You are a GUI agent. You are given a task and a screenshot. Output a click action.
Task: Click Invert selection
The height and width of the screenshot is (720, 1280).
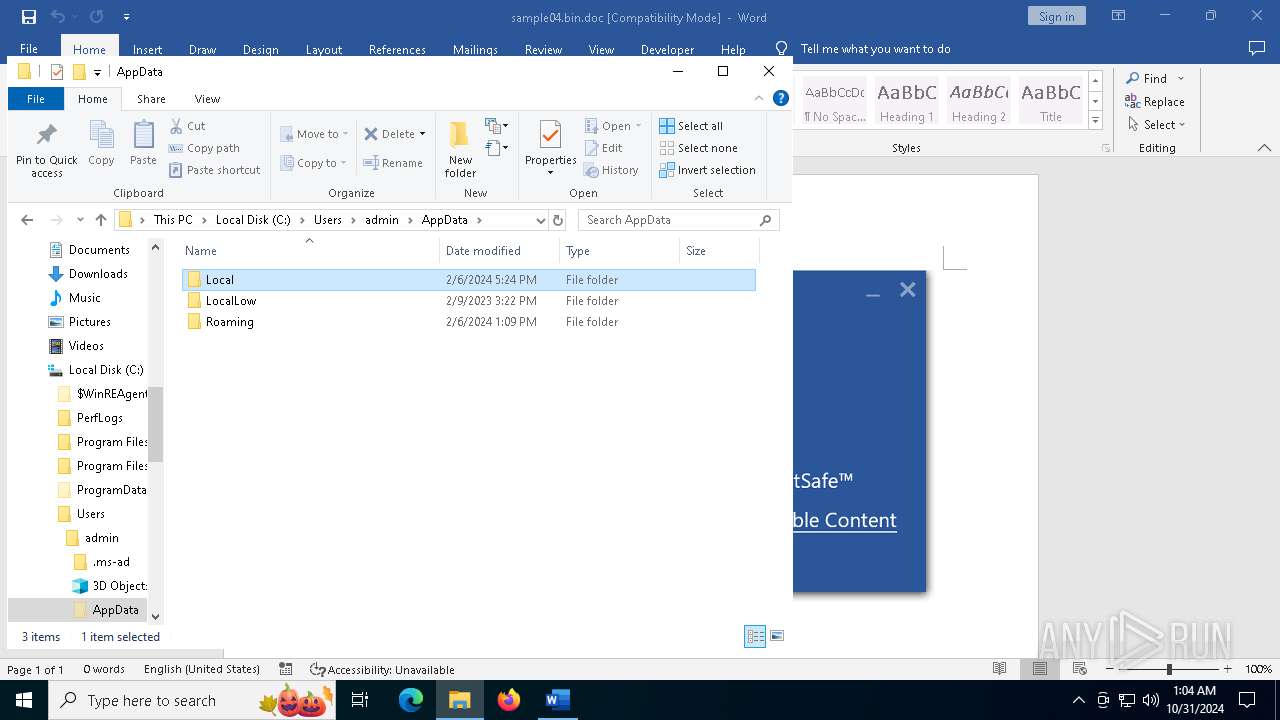[707, 170]
